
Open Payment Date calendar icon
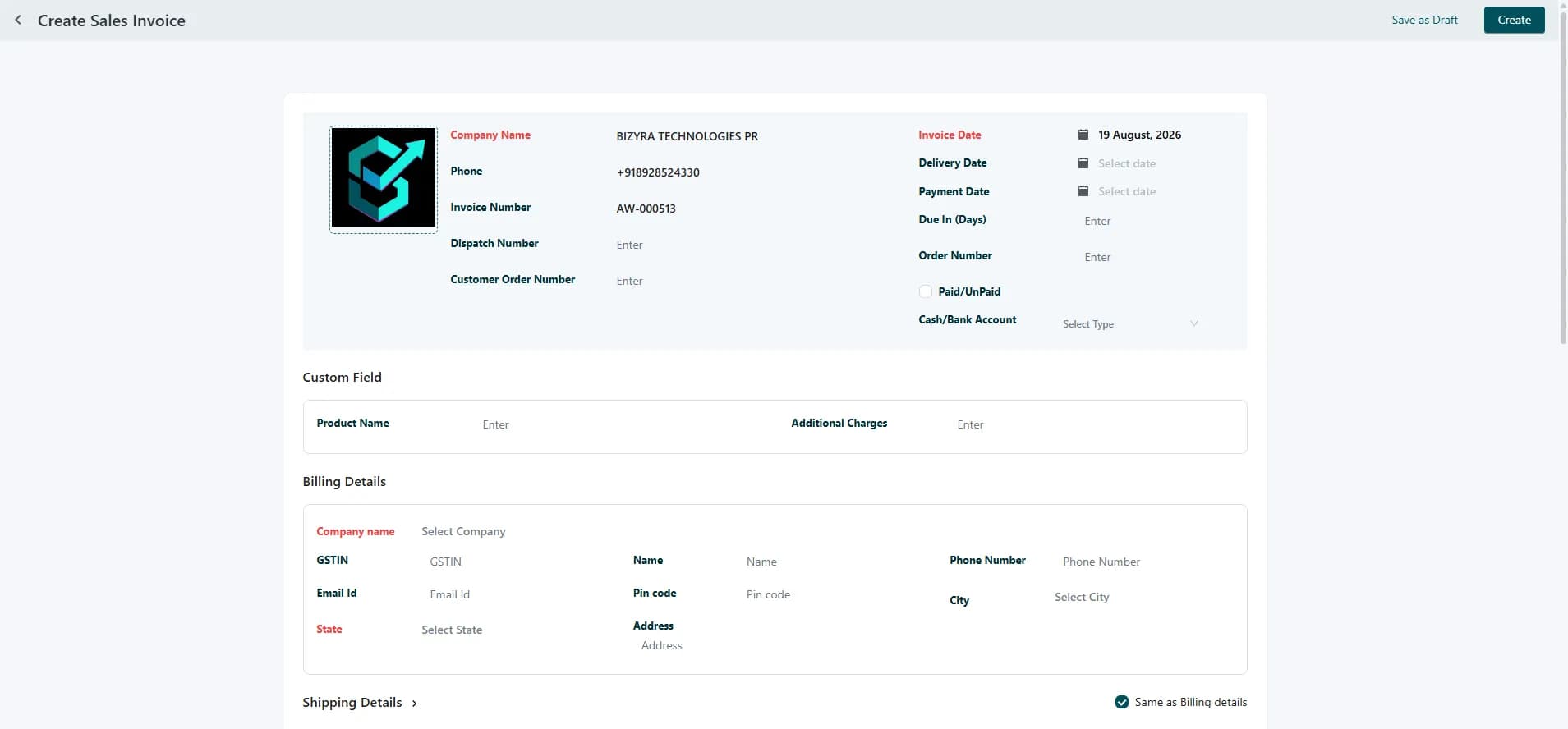point(1083,191)
